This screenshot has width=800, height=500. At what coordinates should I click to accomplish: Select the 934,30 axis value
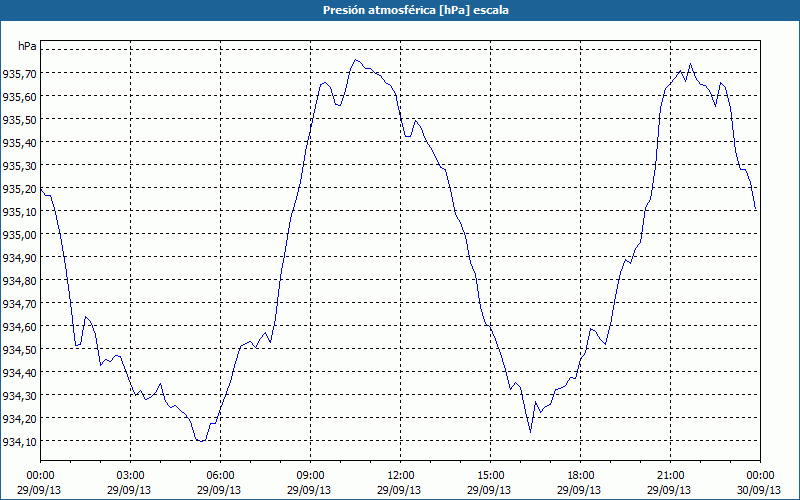(19, 395)
